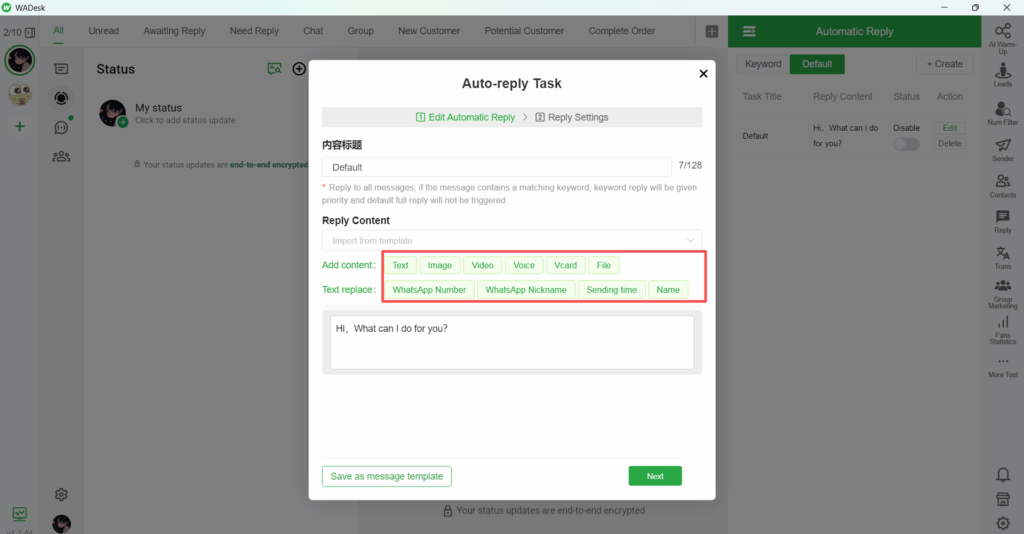This screenshot has width=1024, height=534.
Task: Click the notification bell icon
Action: (x=1003, y=475)
